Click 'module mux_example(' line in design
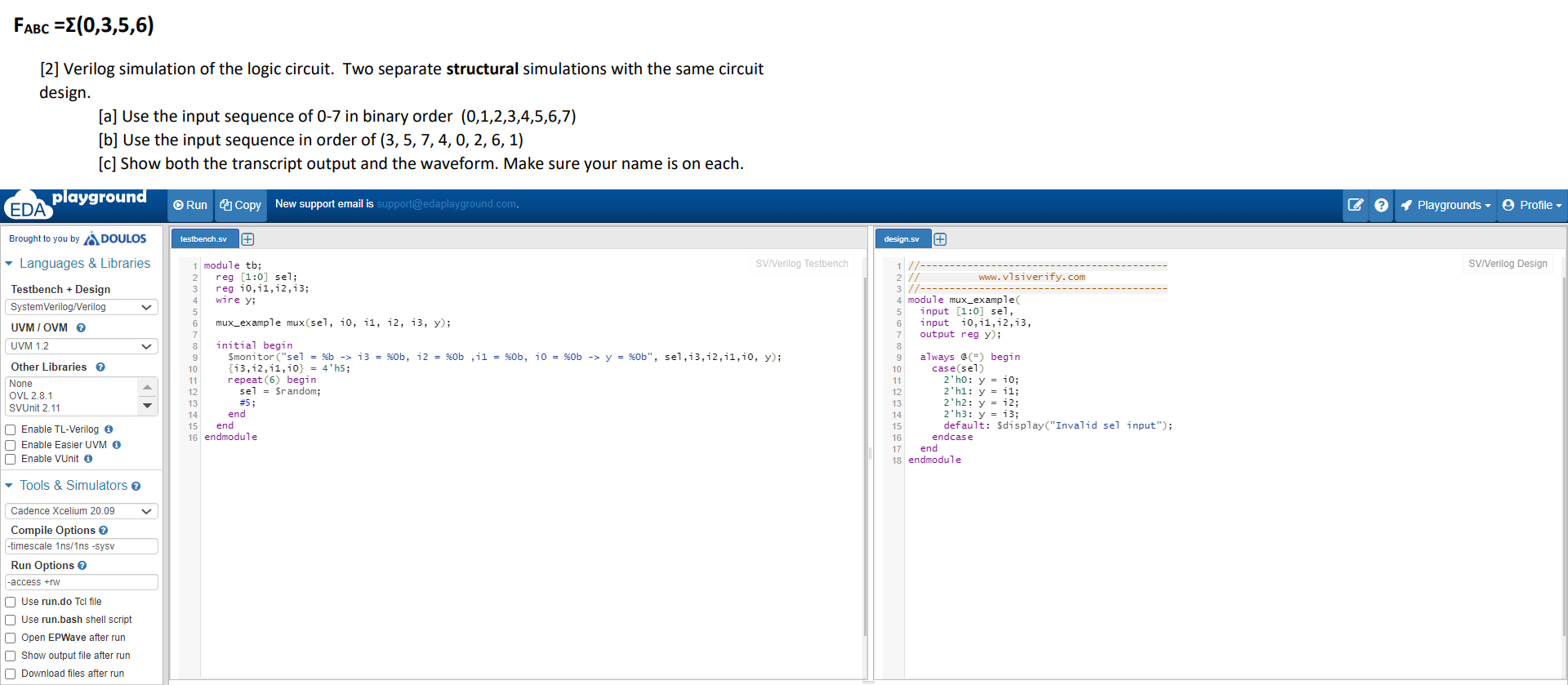This screenshot has height=685, width=1568. coord(964,300)
